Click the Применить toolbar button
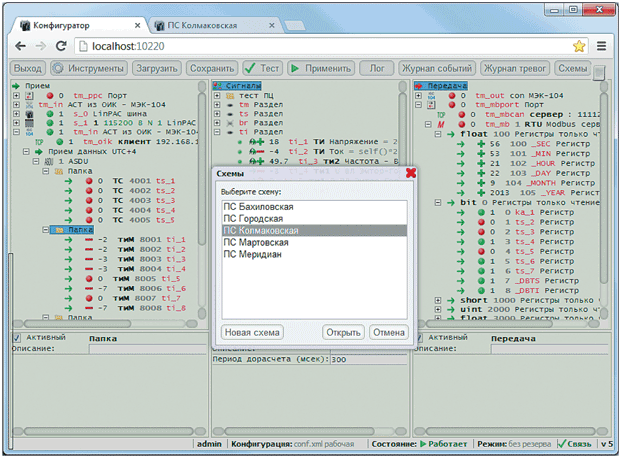This screenshot has height=457, width=620. click(321, 68)
